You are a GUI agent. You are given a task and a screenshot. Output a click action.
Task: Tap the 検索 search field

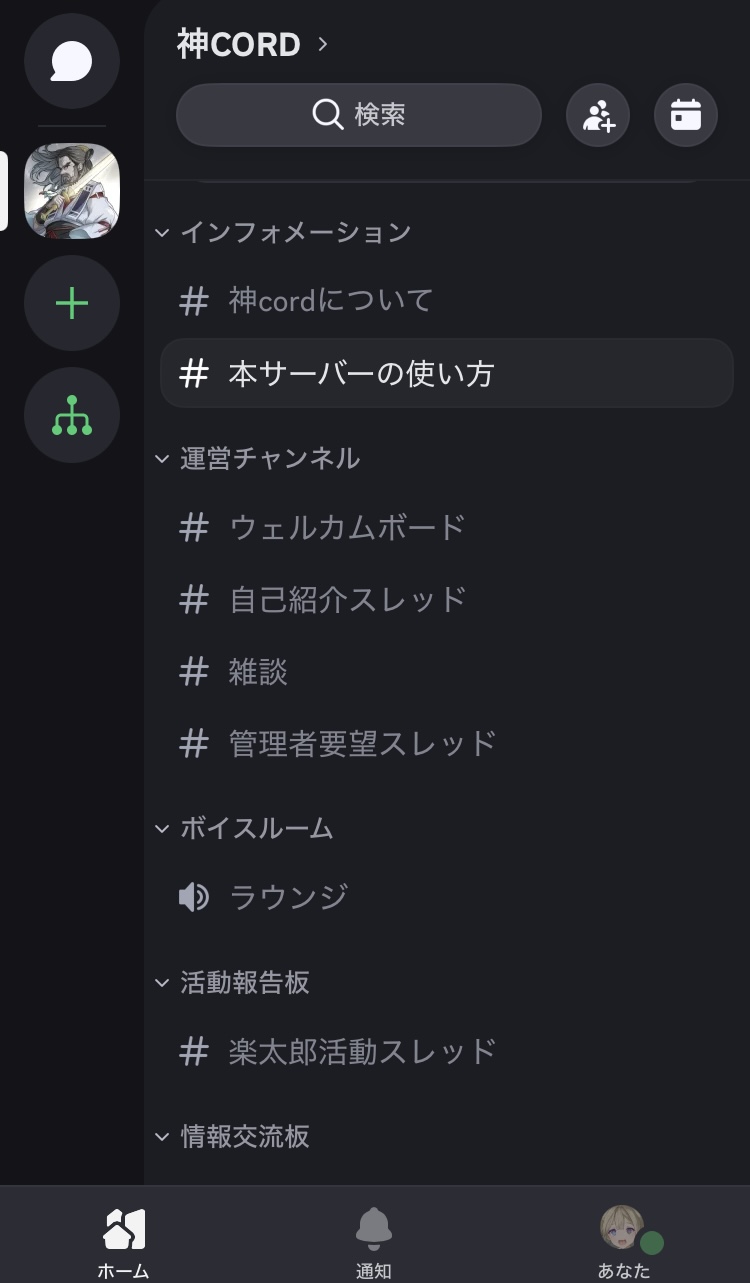[358, 115]
